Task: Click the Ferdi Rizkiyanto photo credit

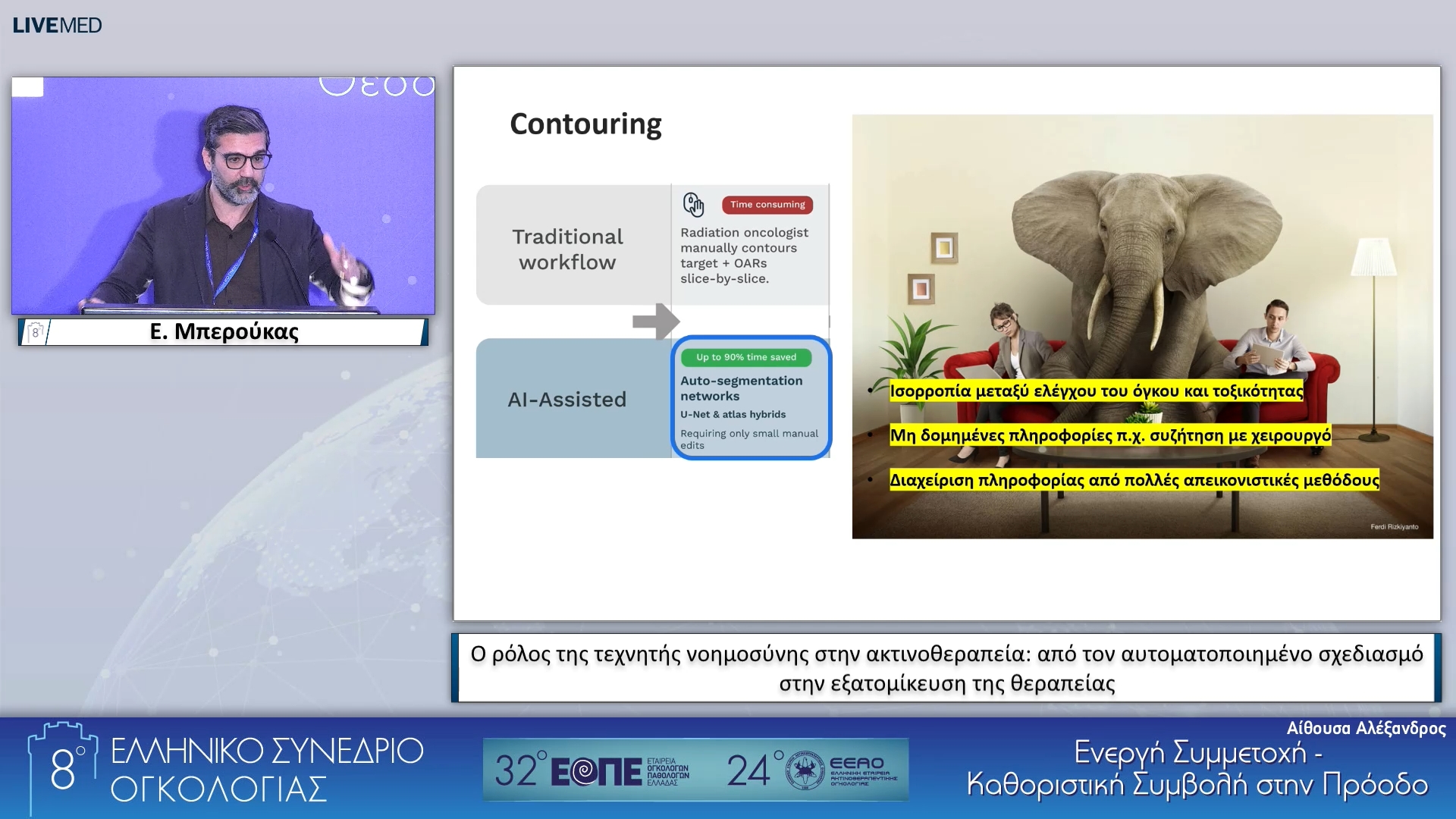Action: pos(1394,527)
